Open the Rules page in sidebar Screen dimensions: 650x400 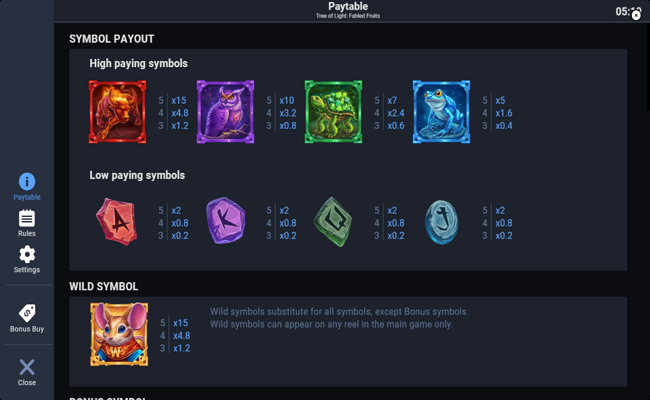pyautogui.click(x=27, y=218)
